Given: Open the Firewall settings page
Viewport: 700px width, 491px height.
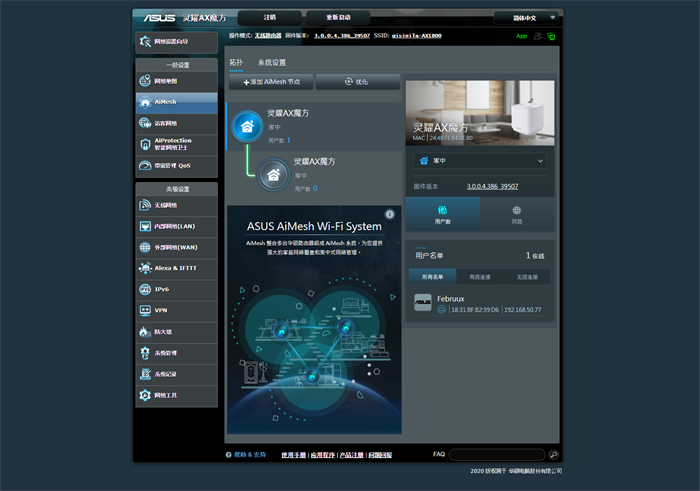Looking at the screenshot, I should coord(176,332).
